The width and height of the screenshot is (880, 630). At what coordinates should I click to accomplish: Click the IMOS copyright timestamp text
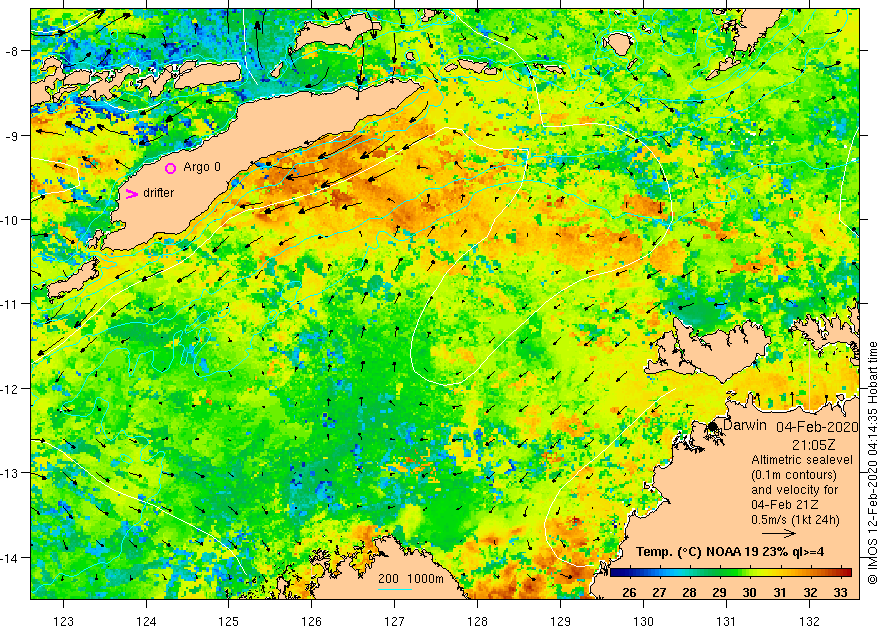tap(872, 463)
